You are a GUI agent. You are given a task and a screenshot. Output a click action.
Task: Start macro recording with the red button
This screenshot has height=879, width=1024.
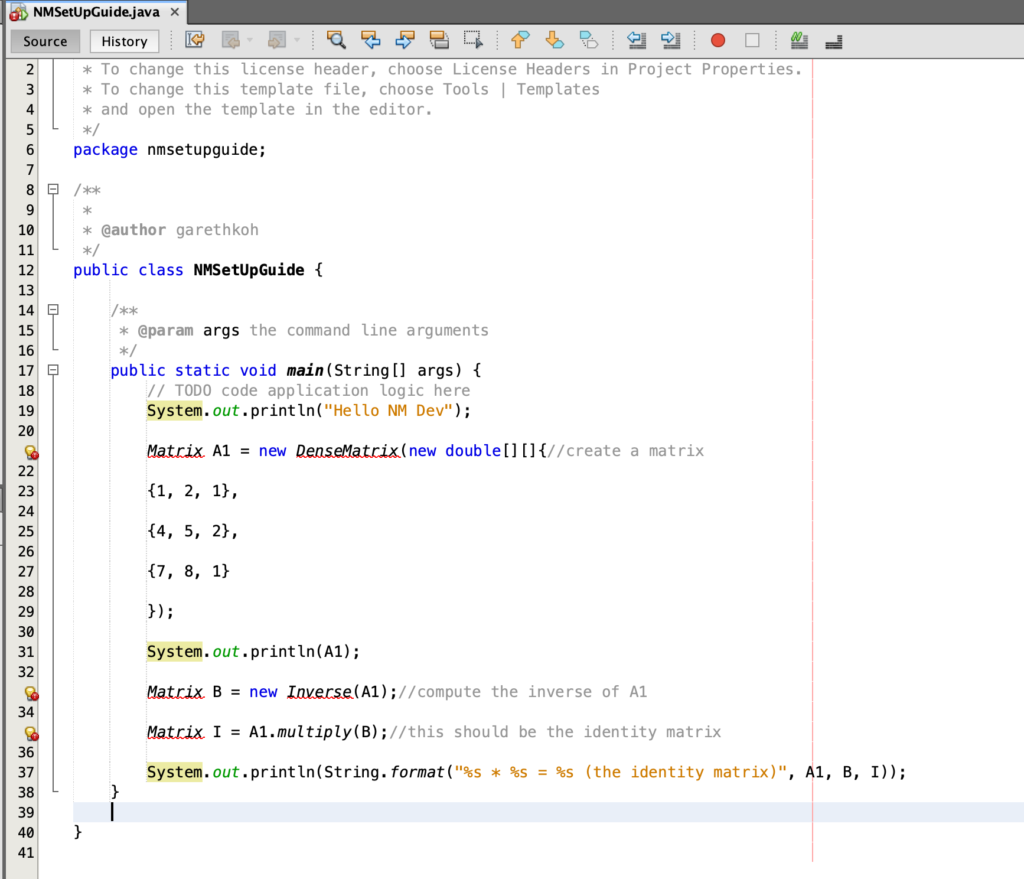coord(718,40)
